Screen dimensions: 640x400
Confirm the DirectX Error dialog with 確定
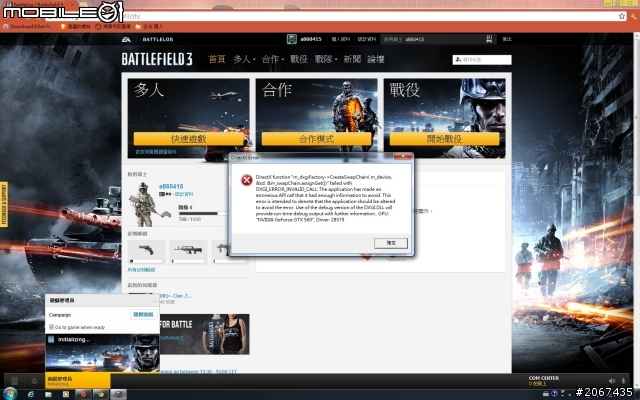(391, 243)
